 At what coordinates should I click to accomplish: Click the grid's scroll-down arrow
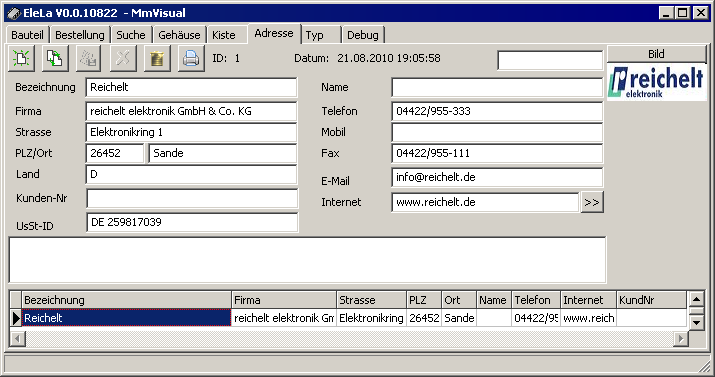[696, 323]
